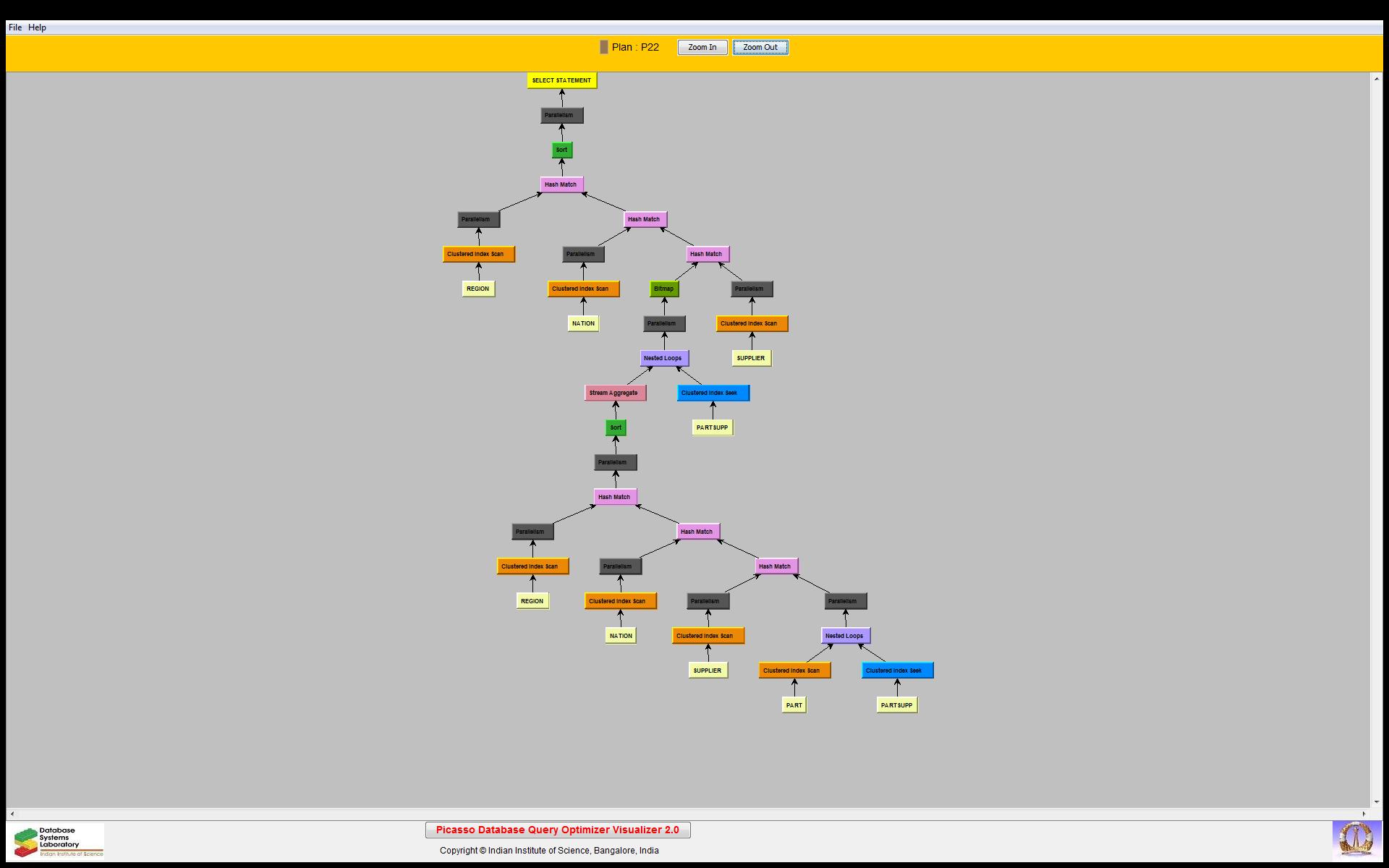Select the bottom-right PARTSUPP table node
Screen dimensions: 1389x868
[x=896, y=705]
